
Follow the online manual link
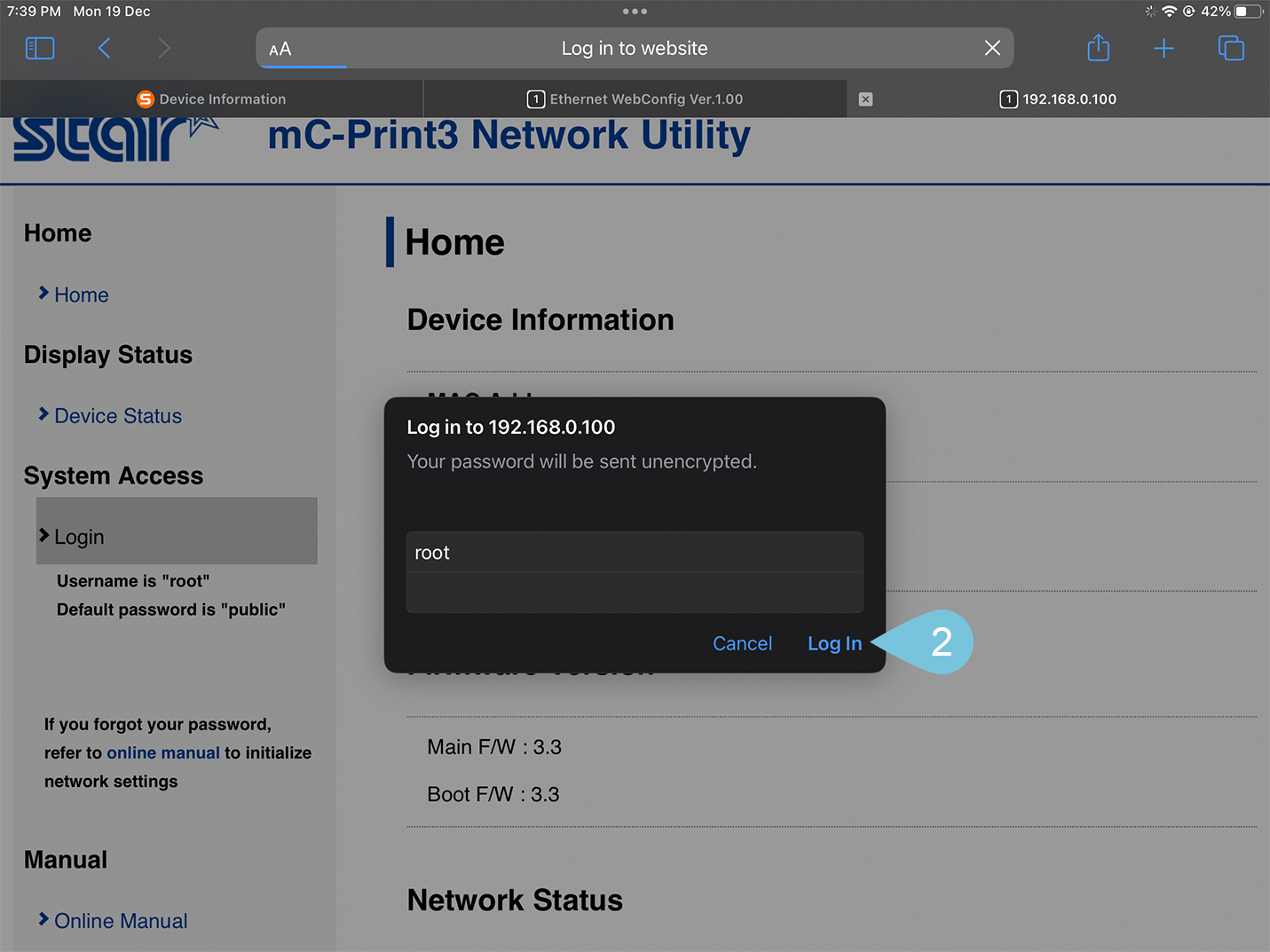tap(163, 753)
